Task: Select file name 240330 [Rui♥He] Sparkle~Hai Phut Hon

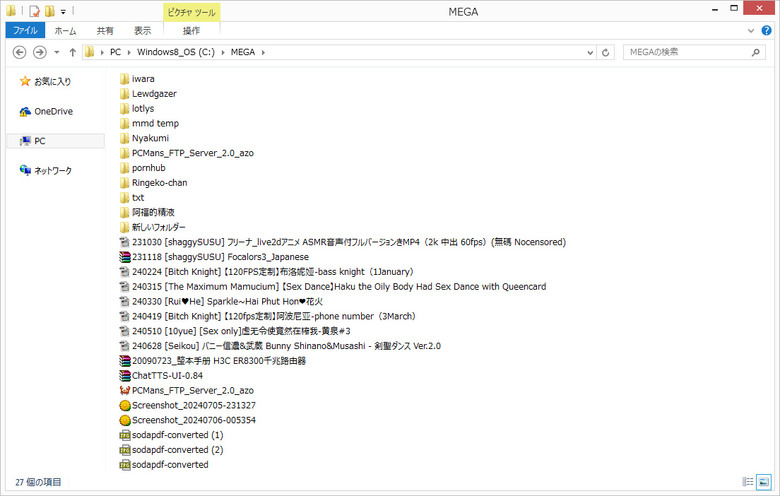Action: [x=227, y=301]
